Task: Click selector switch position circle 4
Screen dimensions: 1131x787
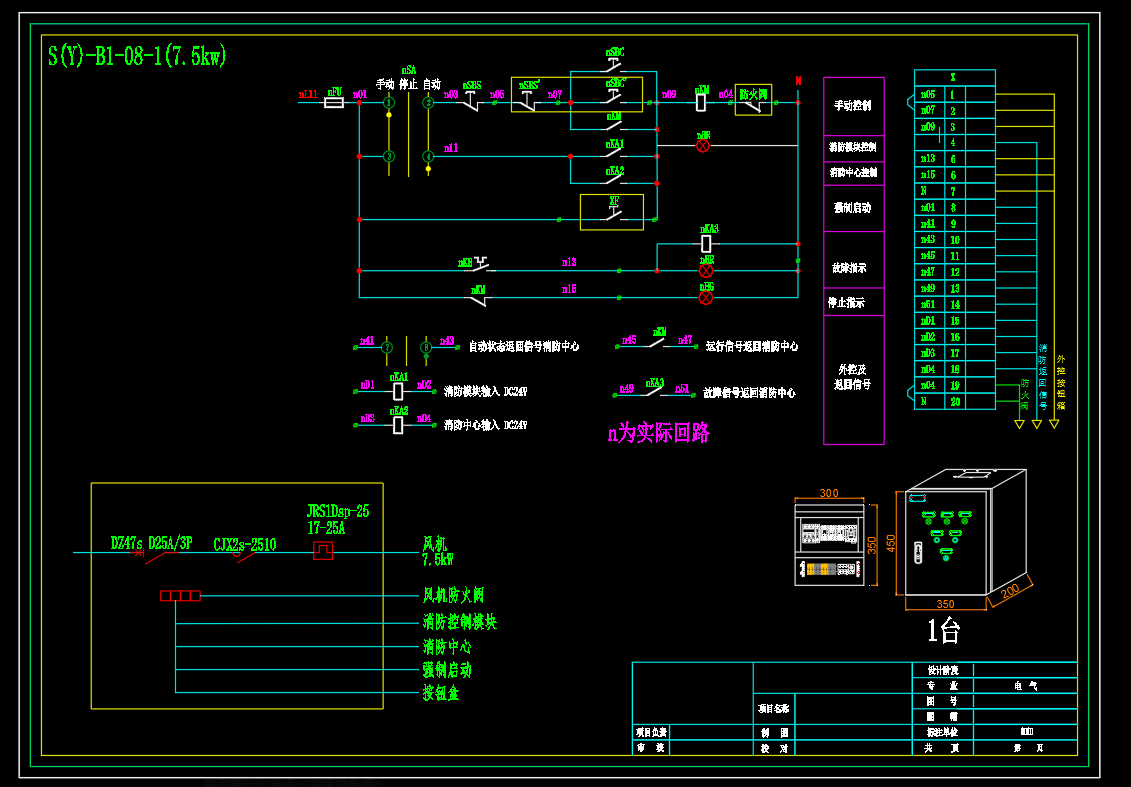Action: [428, 156]
